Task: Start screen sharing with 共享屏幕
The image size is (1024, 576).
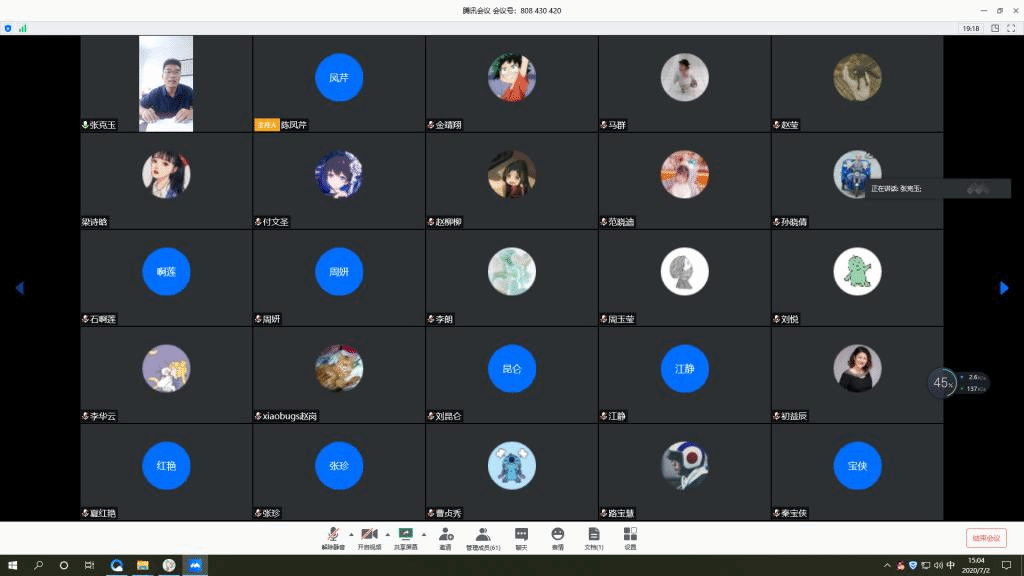Action: tap(406, 538)
